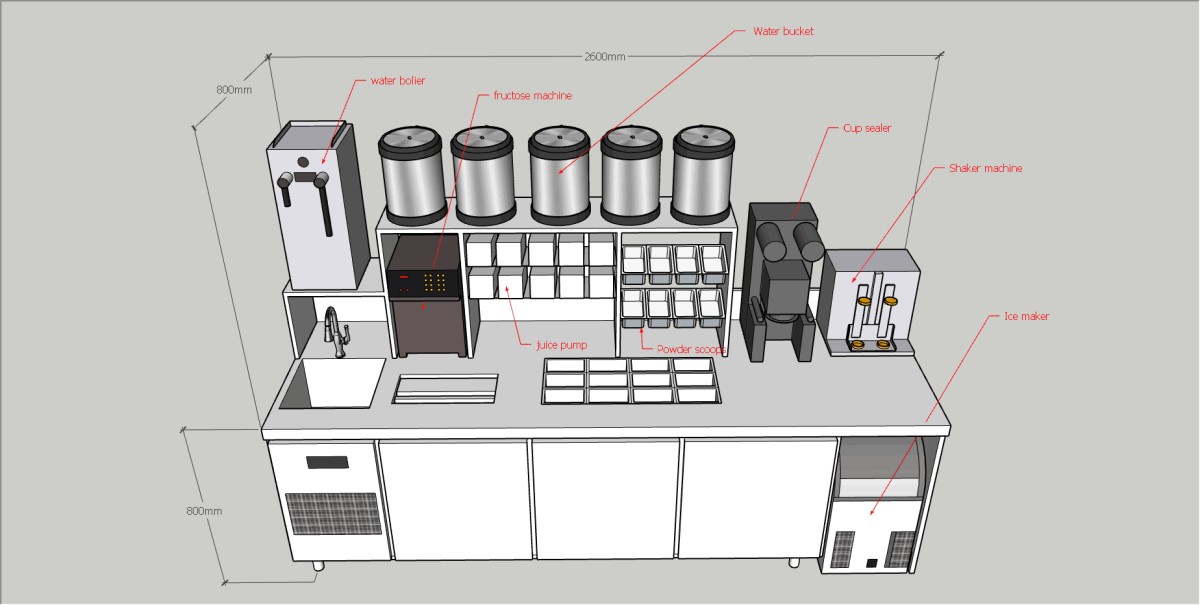Click the shaker machine on the counter
The image size is (1200, 605).
[x=868, y=300]
